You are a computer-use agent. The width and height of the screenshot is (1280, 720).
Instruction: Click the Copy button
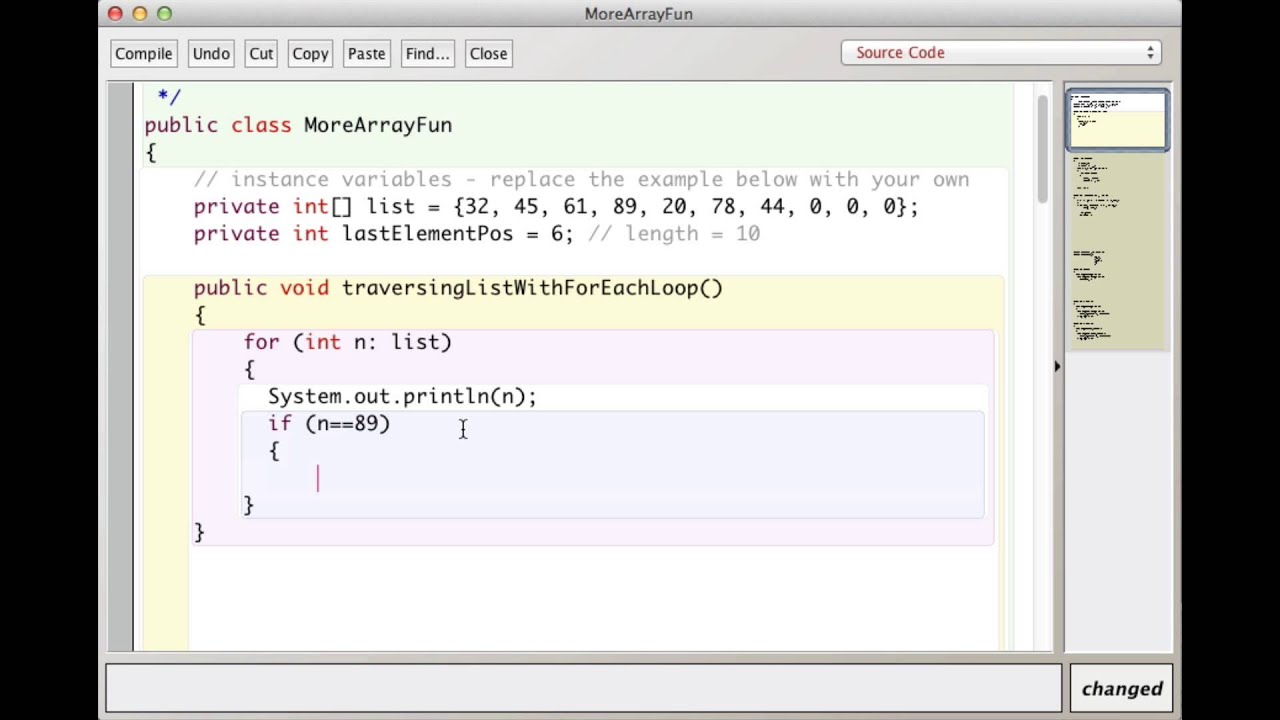[x=310, y=53]
